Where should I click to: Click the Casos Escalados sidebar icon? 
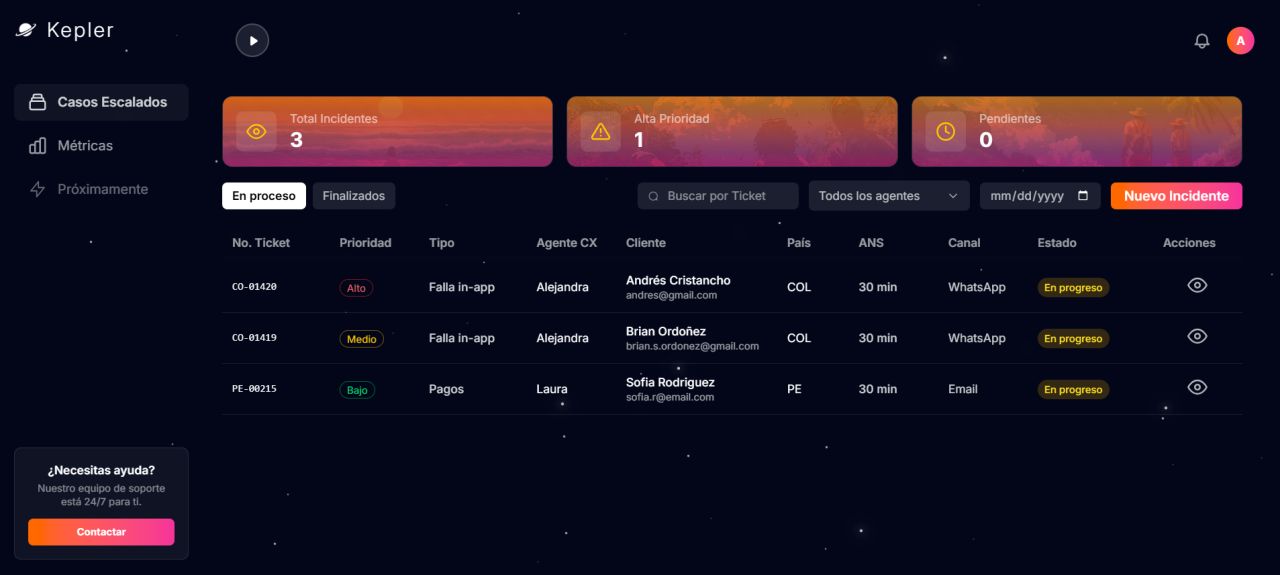38,102
